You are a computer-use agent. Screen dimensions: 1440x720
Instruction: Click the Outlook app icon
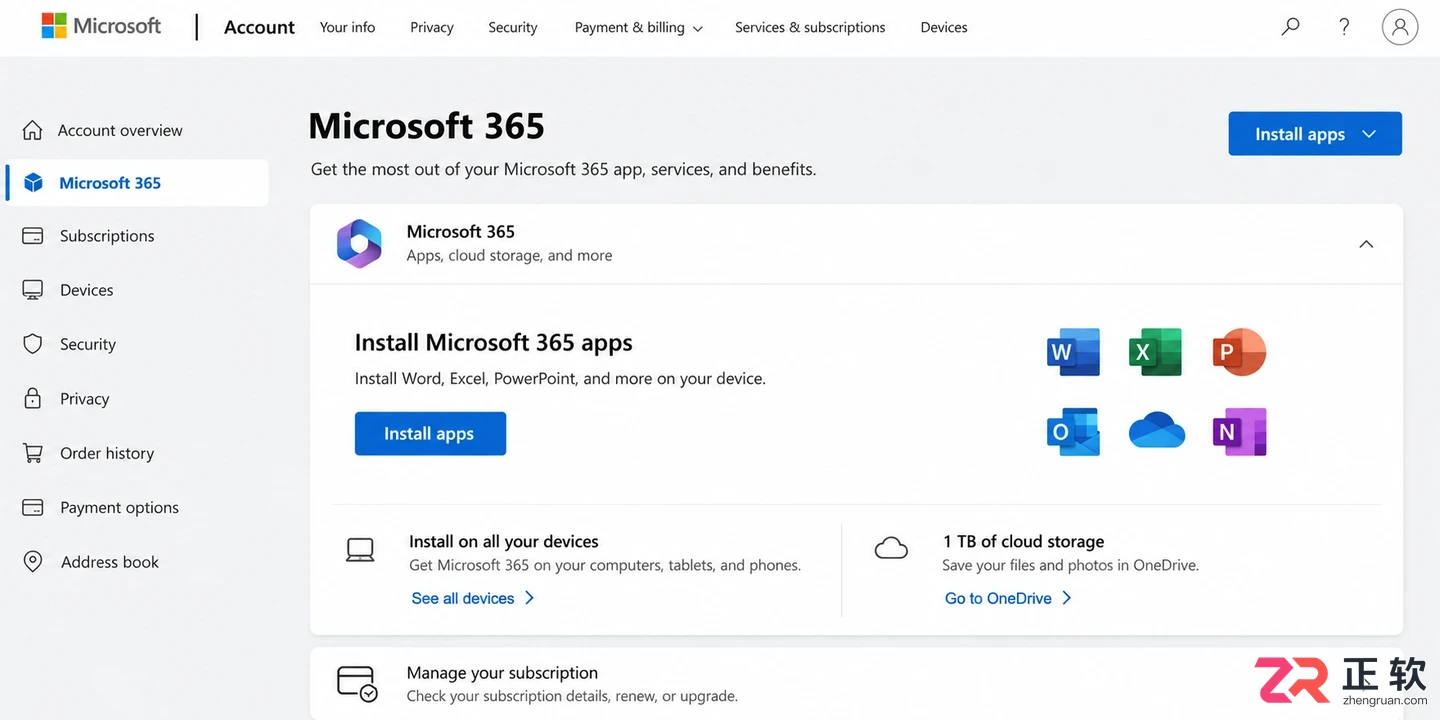[1073, 432]
